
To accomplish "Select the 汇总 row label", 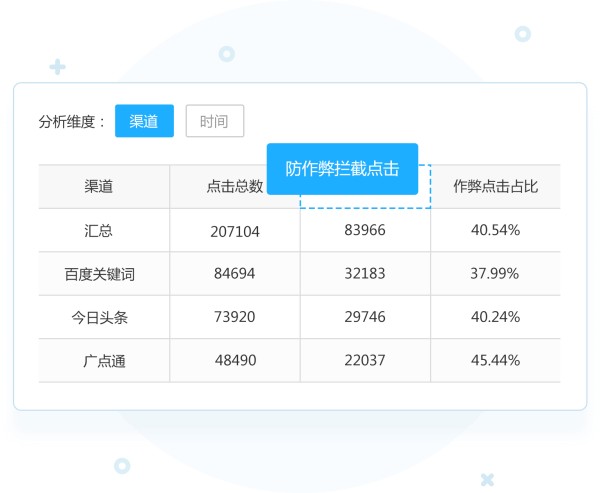I will tap(99, 231).
